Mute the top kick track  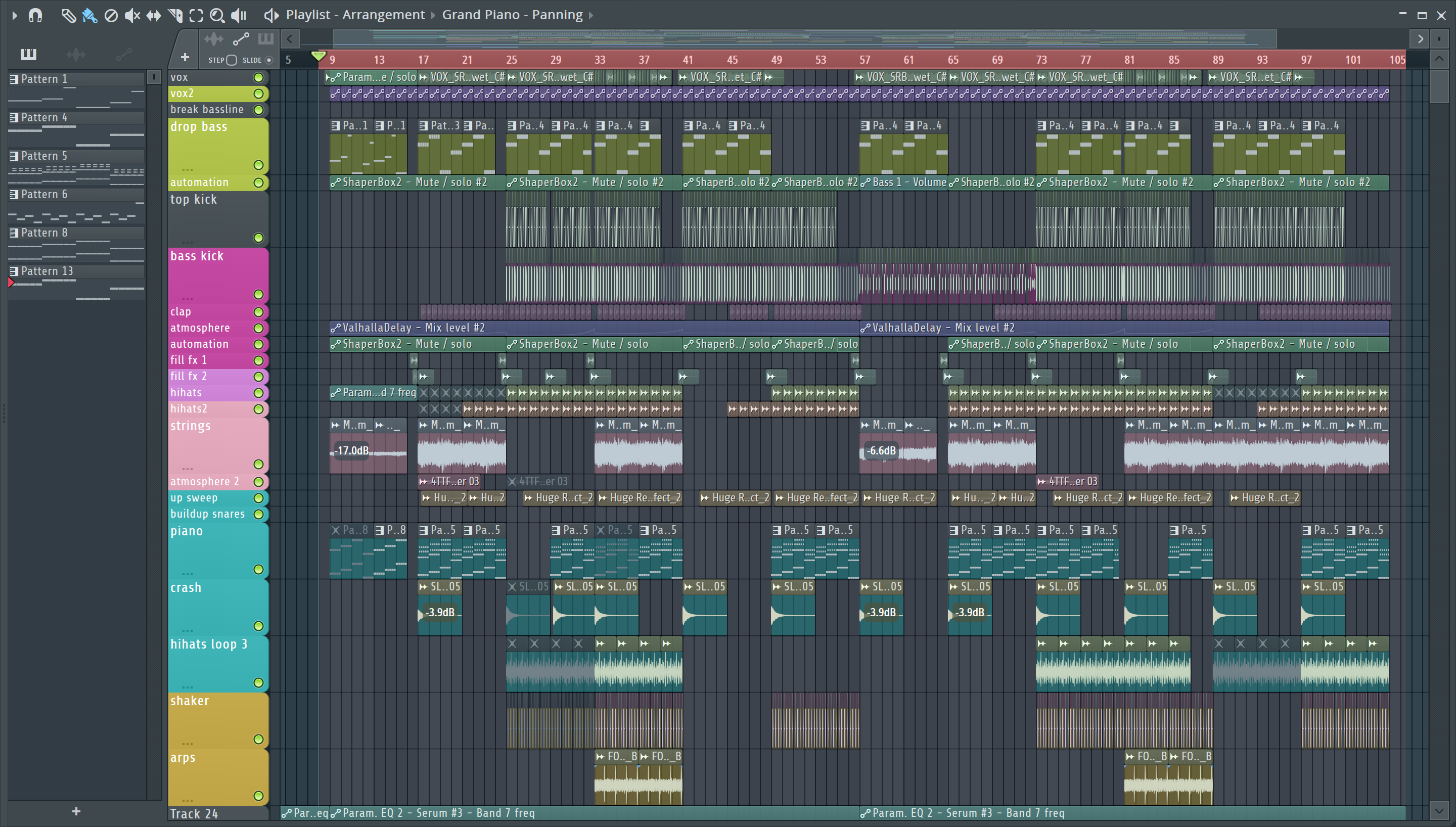(258, 238)
